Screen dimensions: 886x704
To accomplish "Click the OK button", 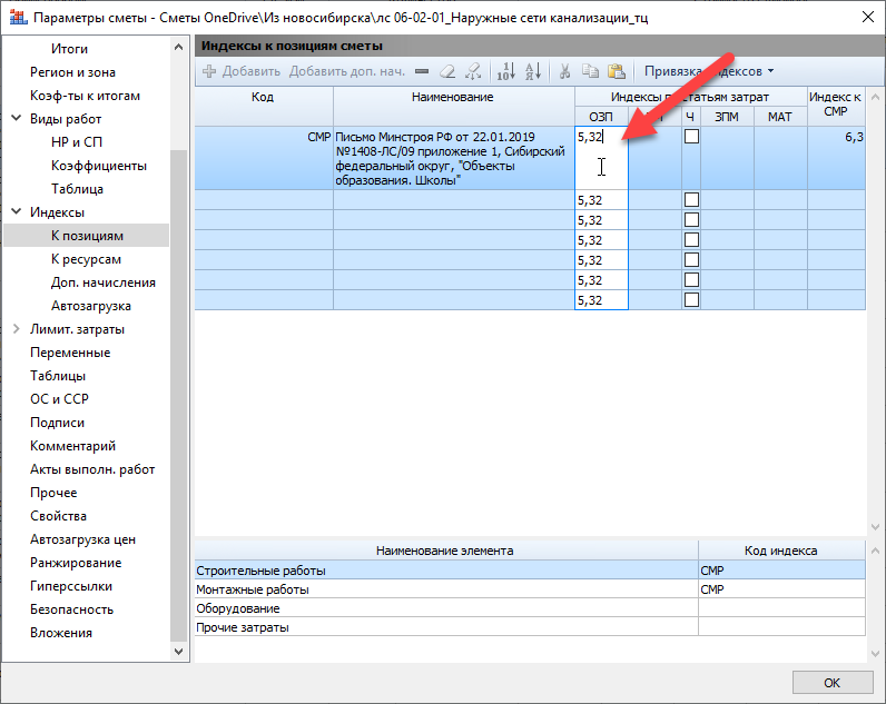I will 832,683.
